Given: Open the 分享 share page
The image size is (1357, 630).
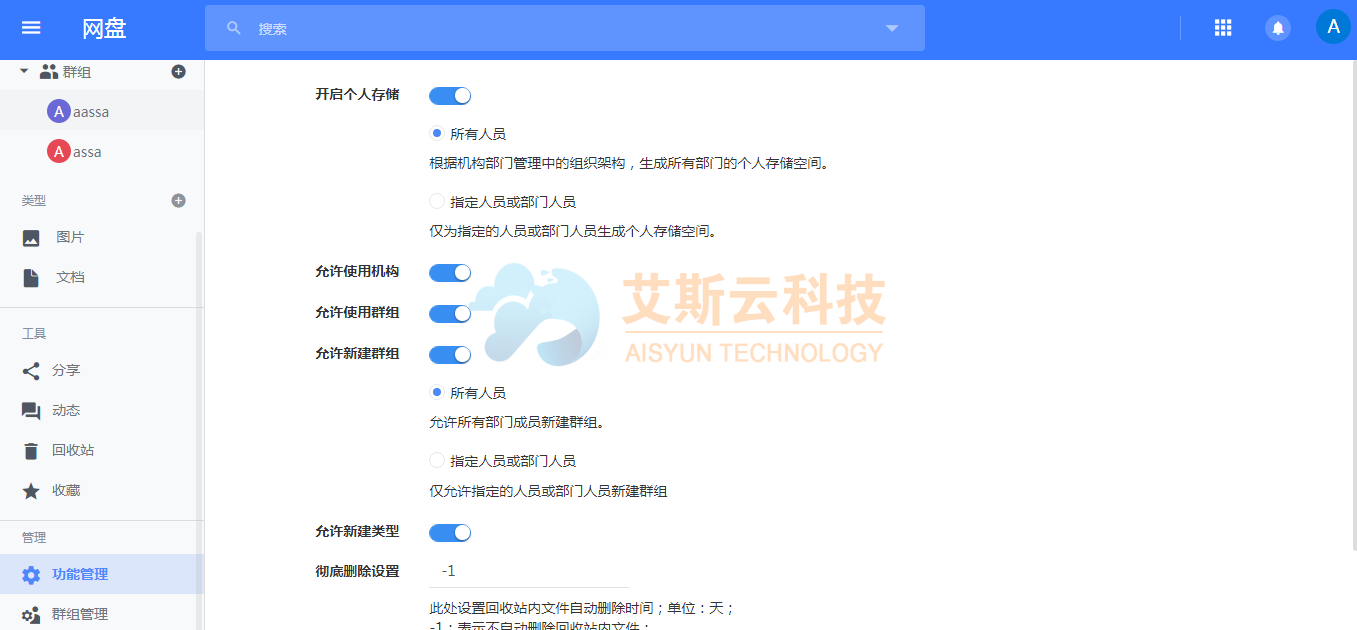Looking at the screenshot, I should [x=66, y=370].
